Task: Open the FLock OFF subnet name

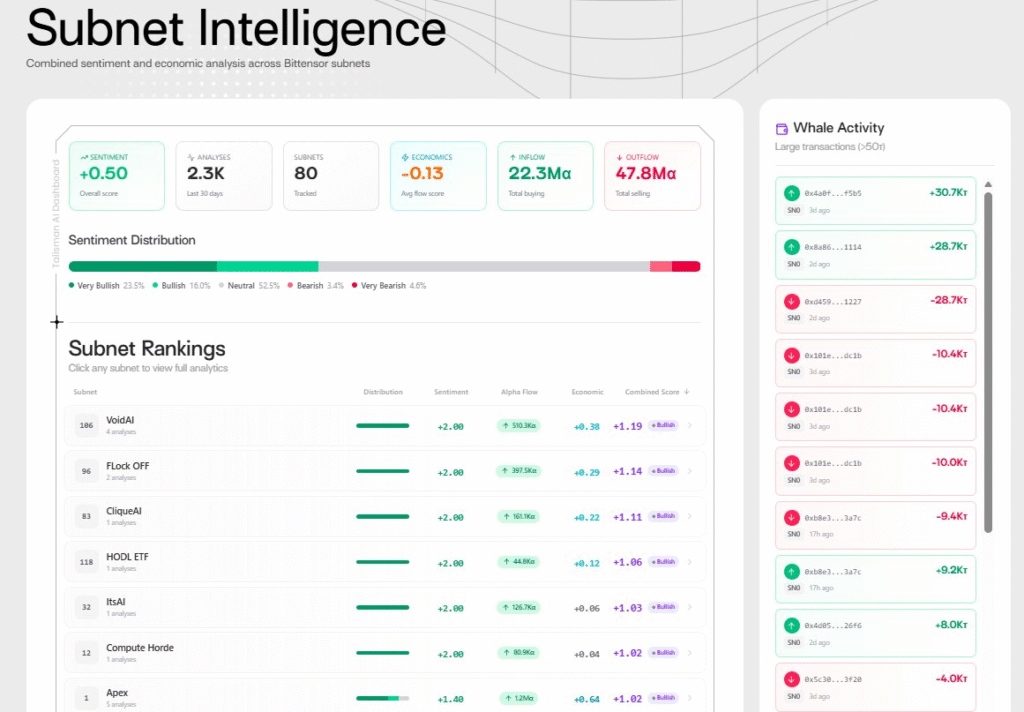Action: point(127,466)
